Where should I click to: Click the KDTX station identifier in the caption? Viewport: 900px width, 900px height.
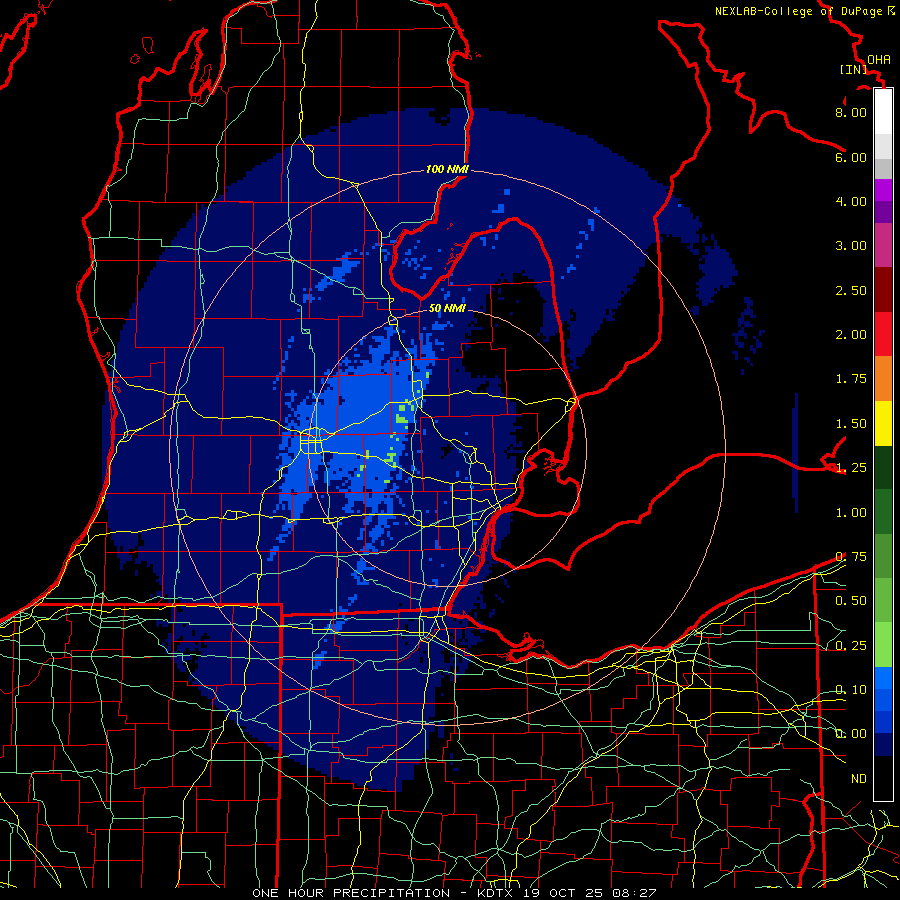[x=497, y=893]
